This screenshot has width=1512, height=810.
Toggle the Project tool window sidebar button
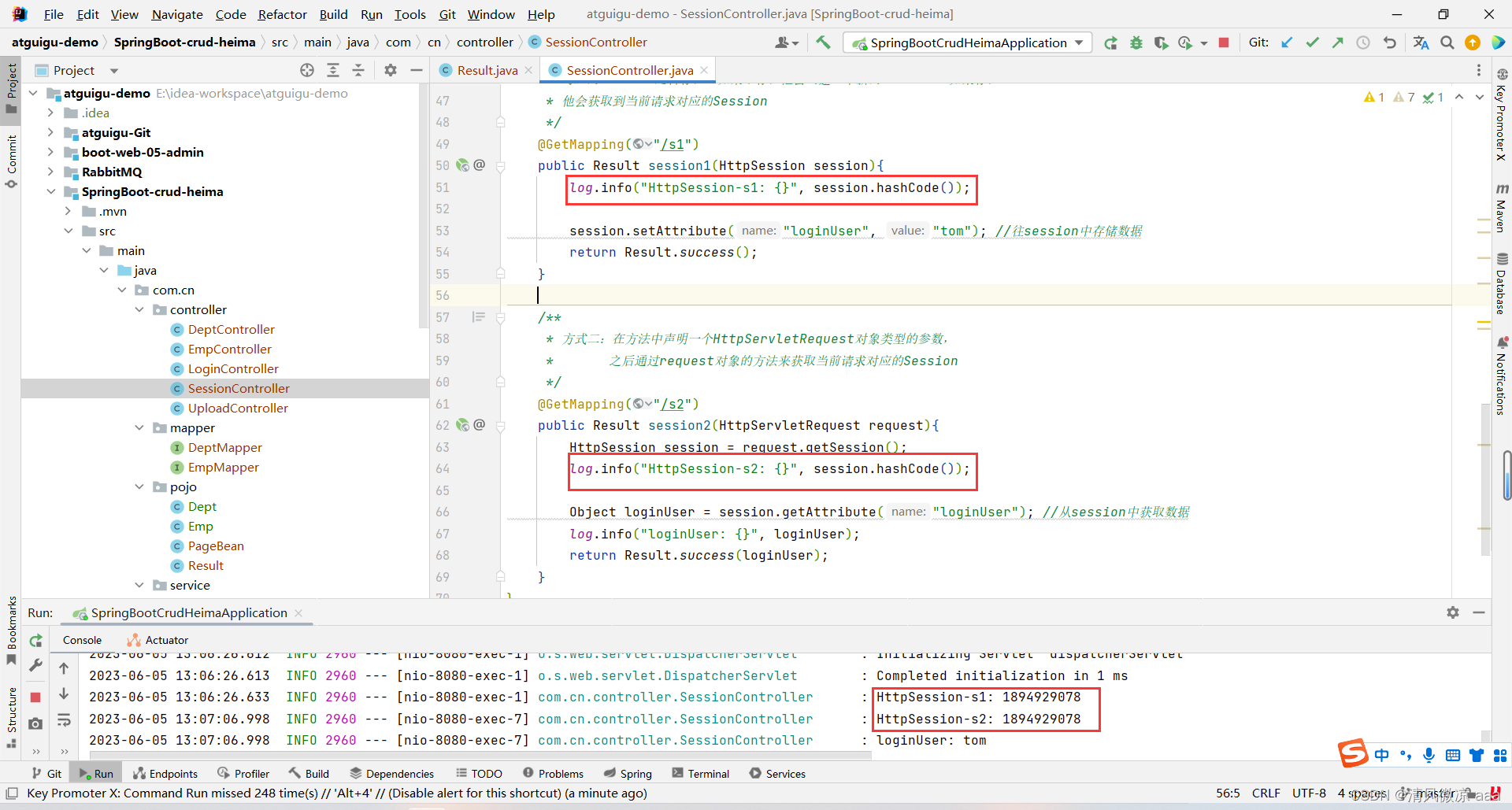click(11, 88)
